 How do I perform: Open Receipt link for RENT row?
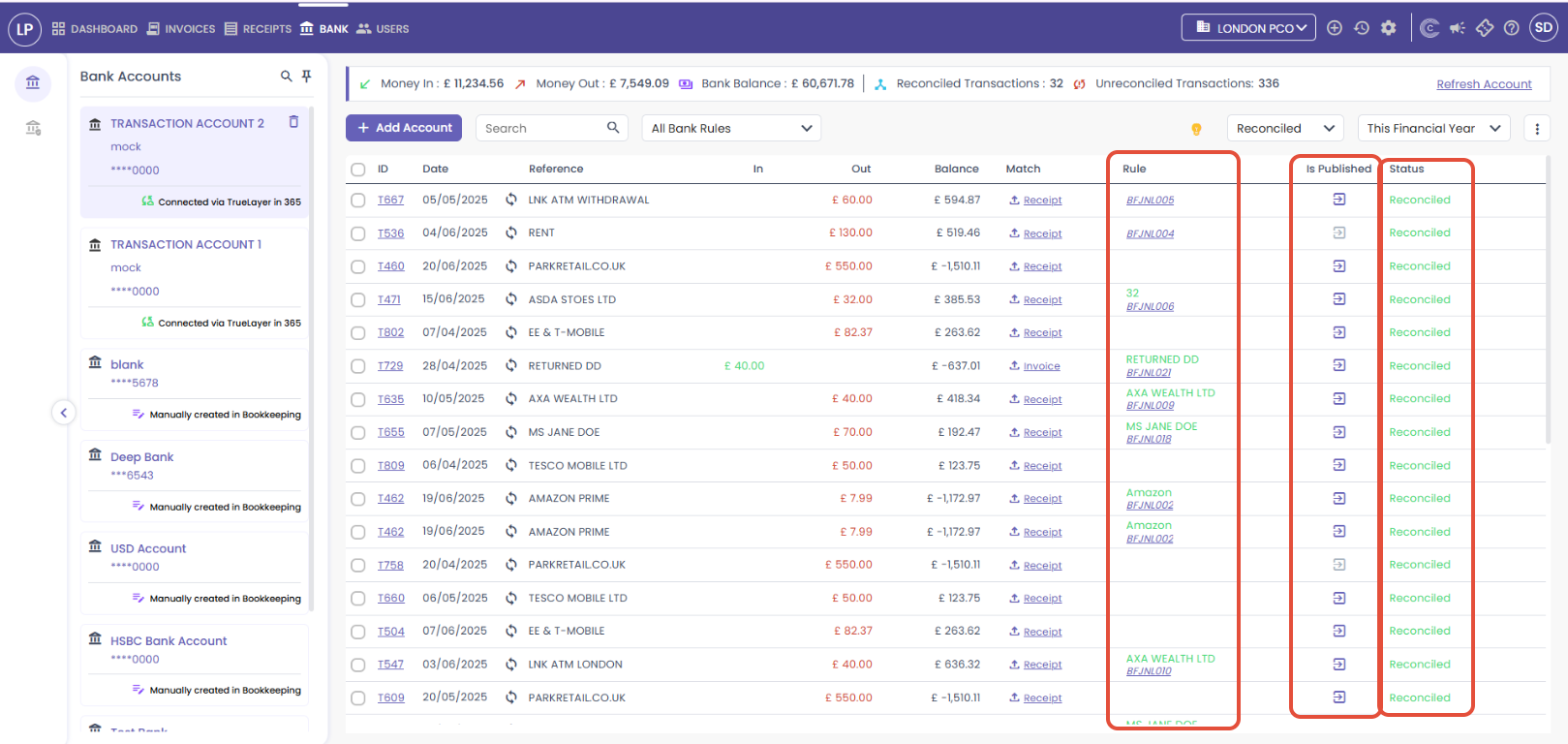tap(1042, 233)
